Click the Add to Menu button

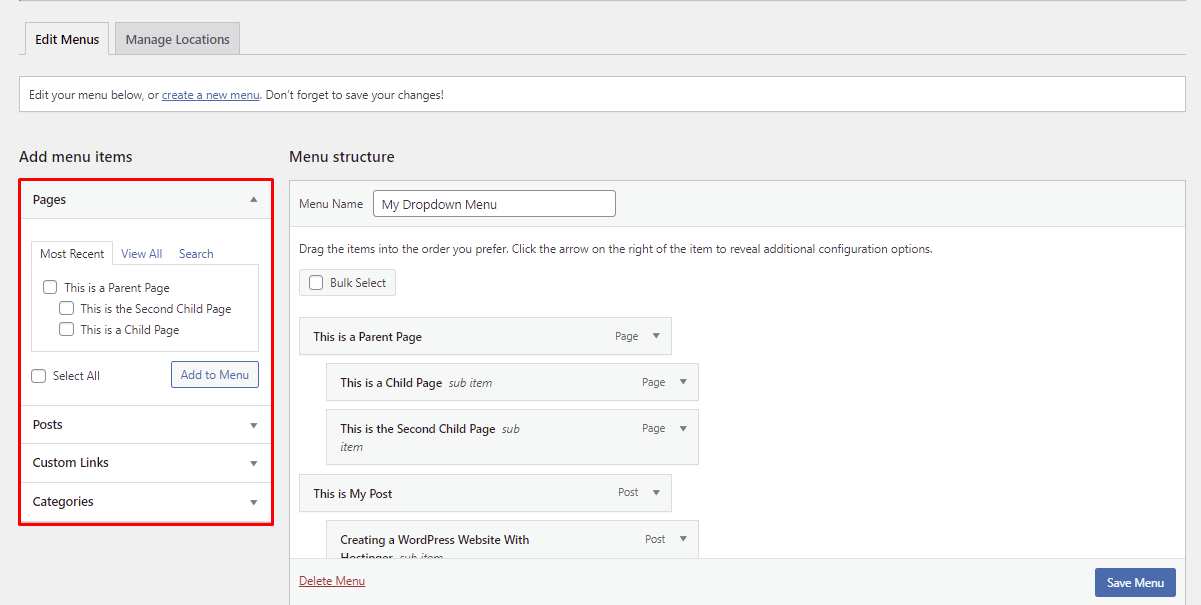tap(214, 374)
